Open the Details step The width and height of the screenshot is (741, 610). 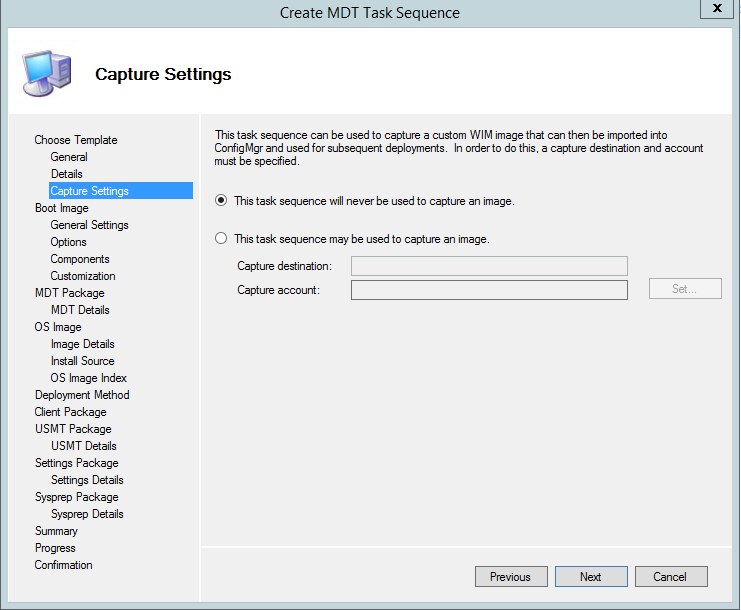click(x=67, y=174)
